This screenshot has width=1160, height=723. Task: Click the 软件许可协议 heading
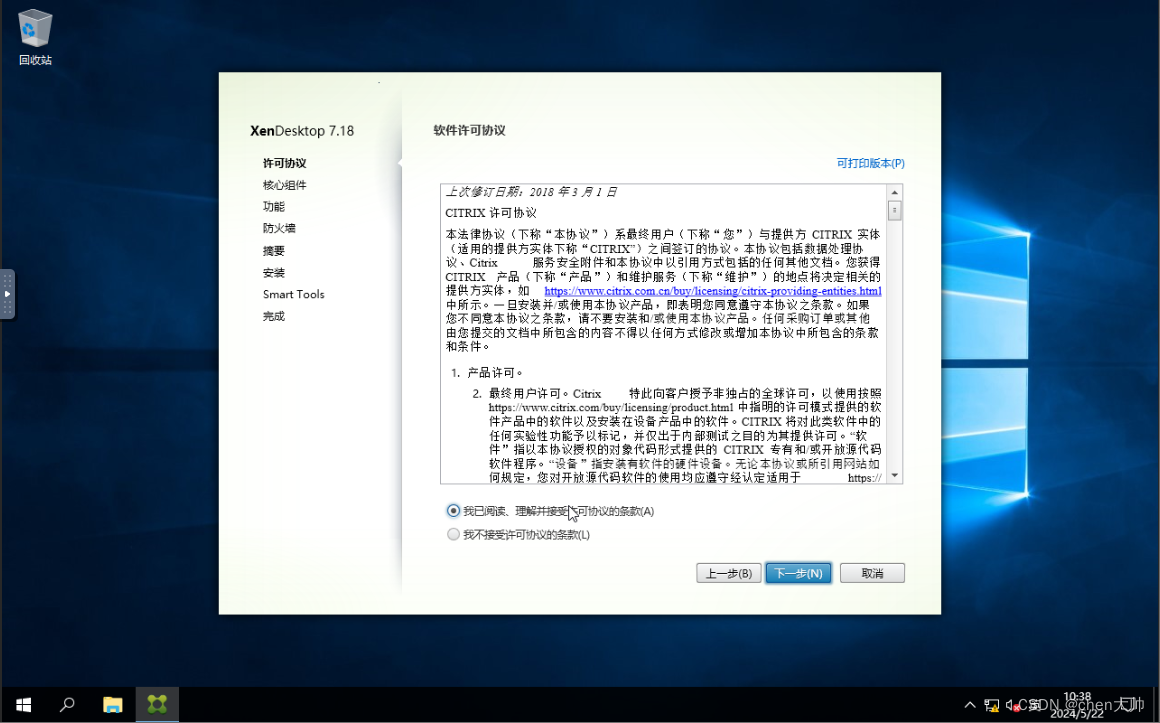point(469,130)
